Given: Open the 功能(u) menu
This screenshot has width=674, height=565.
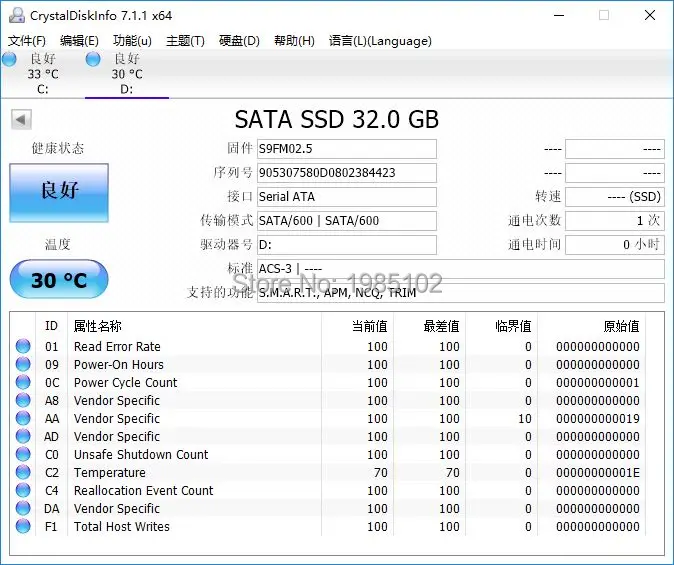Looking at the screenshot, I should (x=132, y=41).
